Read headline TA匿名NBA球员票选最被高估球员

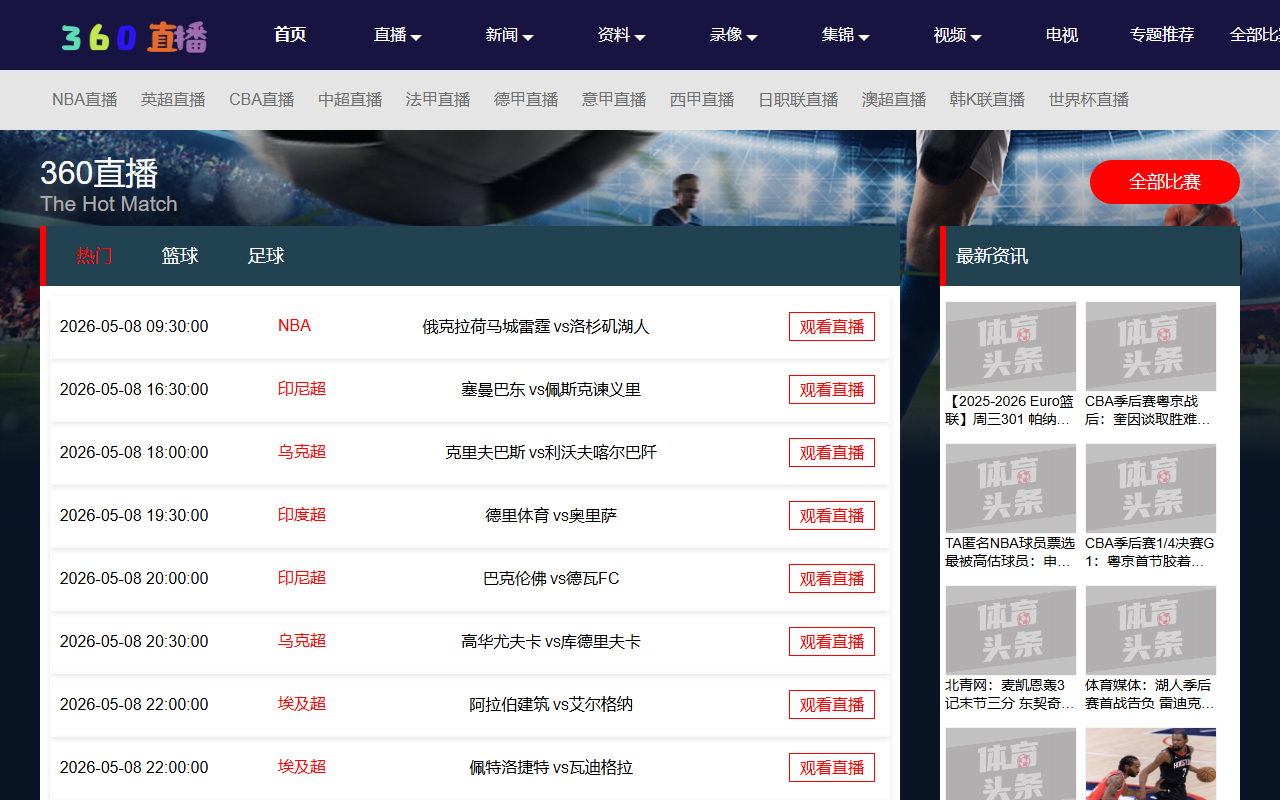click(x=1010, y=552)
